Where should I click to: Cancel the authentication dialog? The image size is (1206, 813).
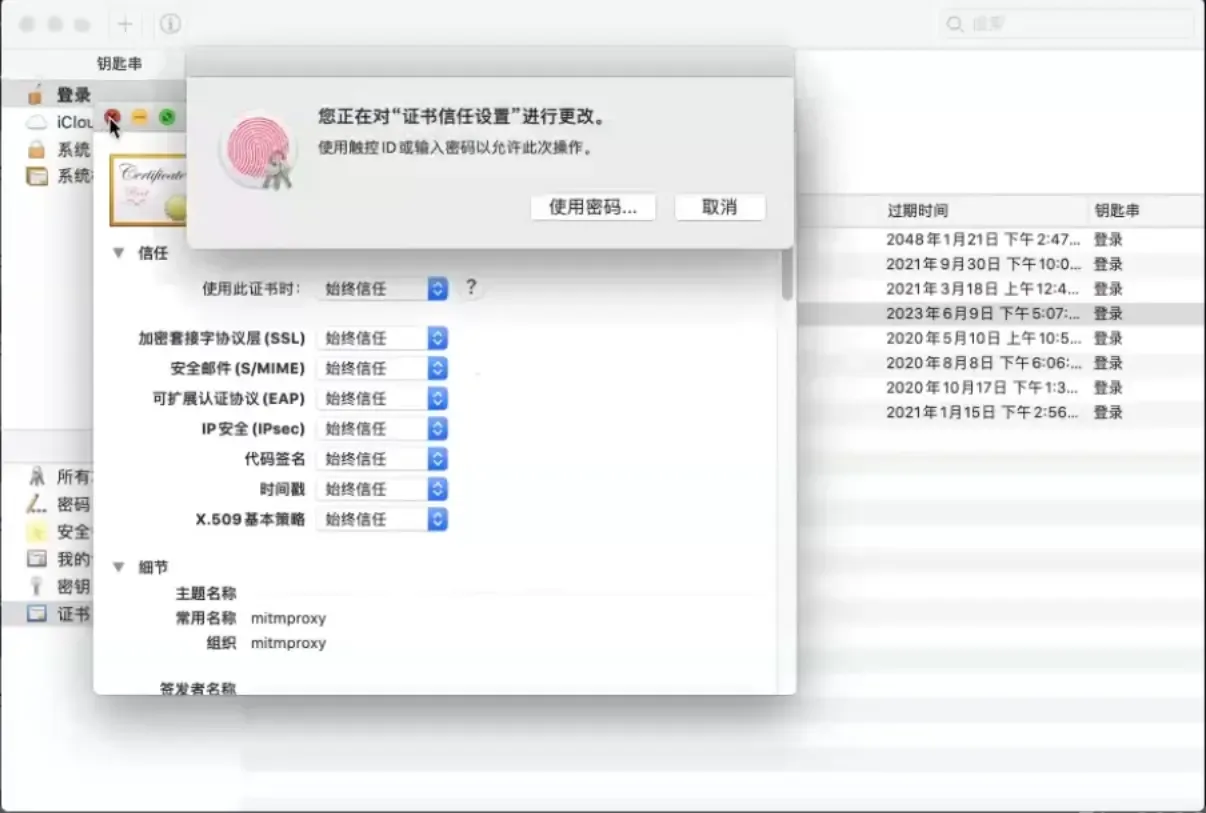(x=719, y=207)
